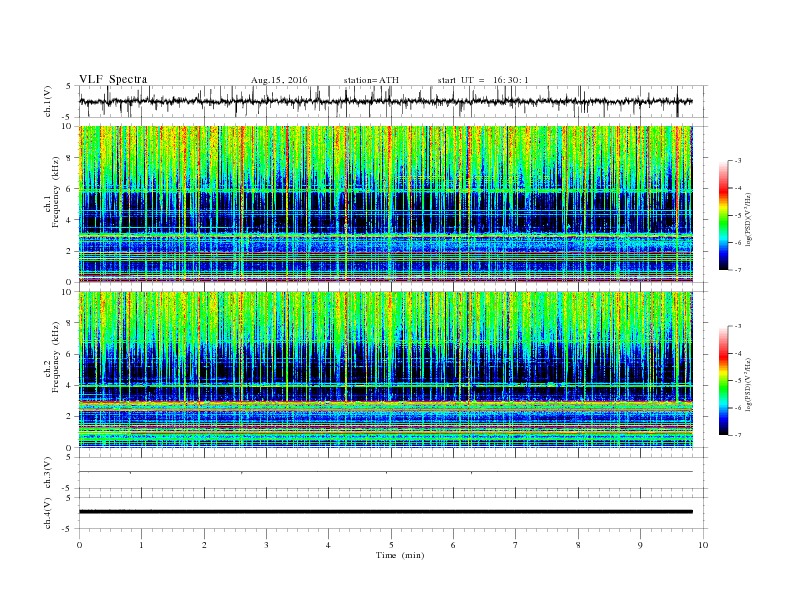Click time axis tick label "2"
The width and height of the screenshot is (792, 612).
pyautogui.click(x=204, y=545)
